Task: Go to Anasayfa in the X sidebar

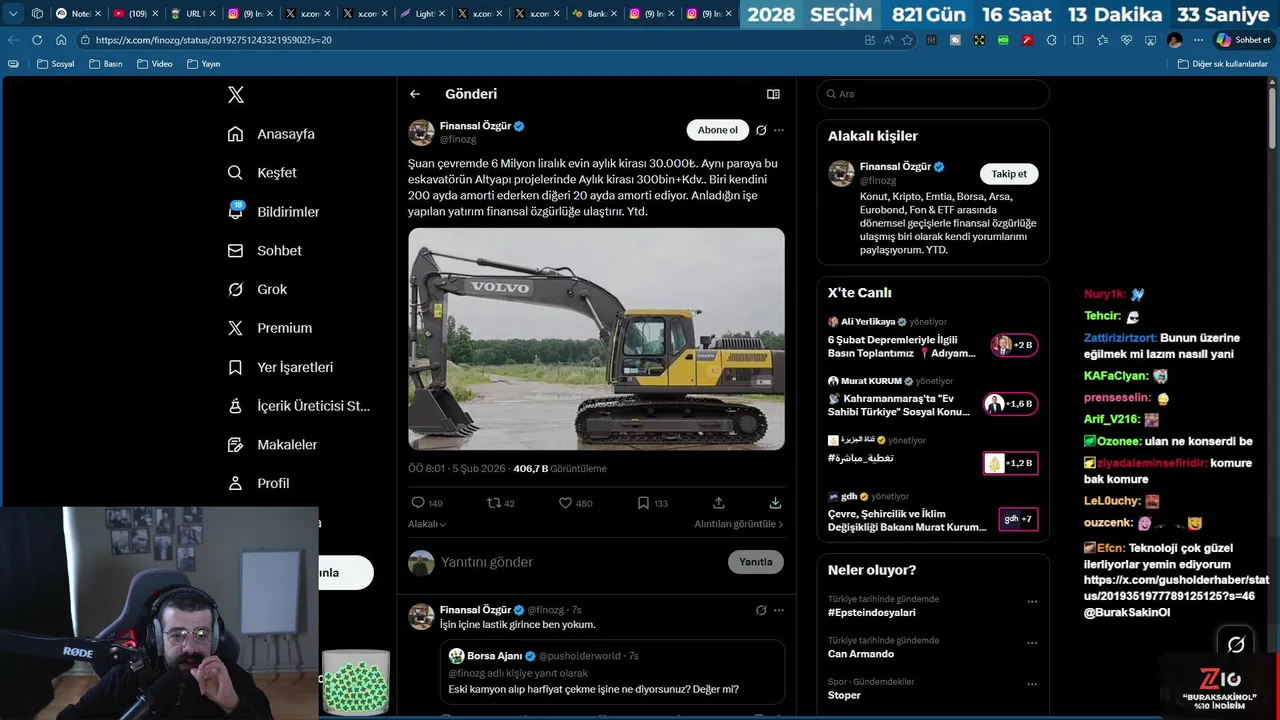Action: 271,134
